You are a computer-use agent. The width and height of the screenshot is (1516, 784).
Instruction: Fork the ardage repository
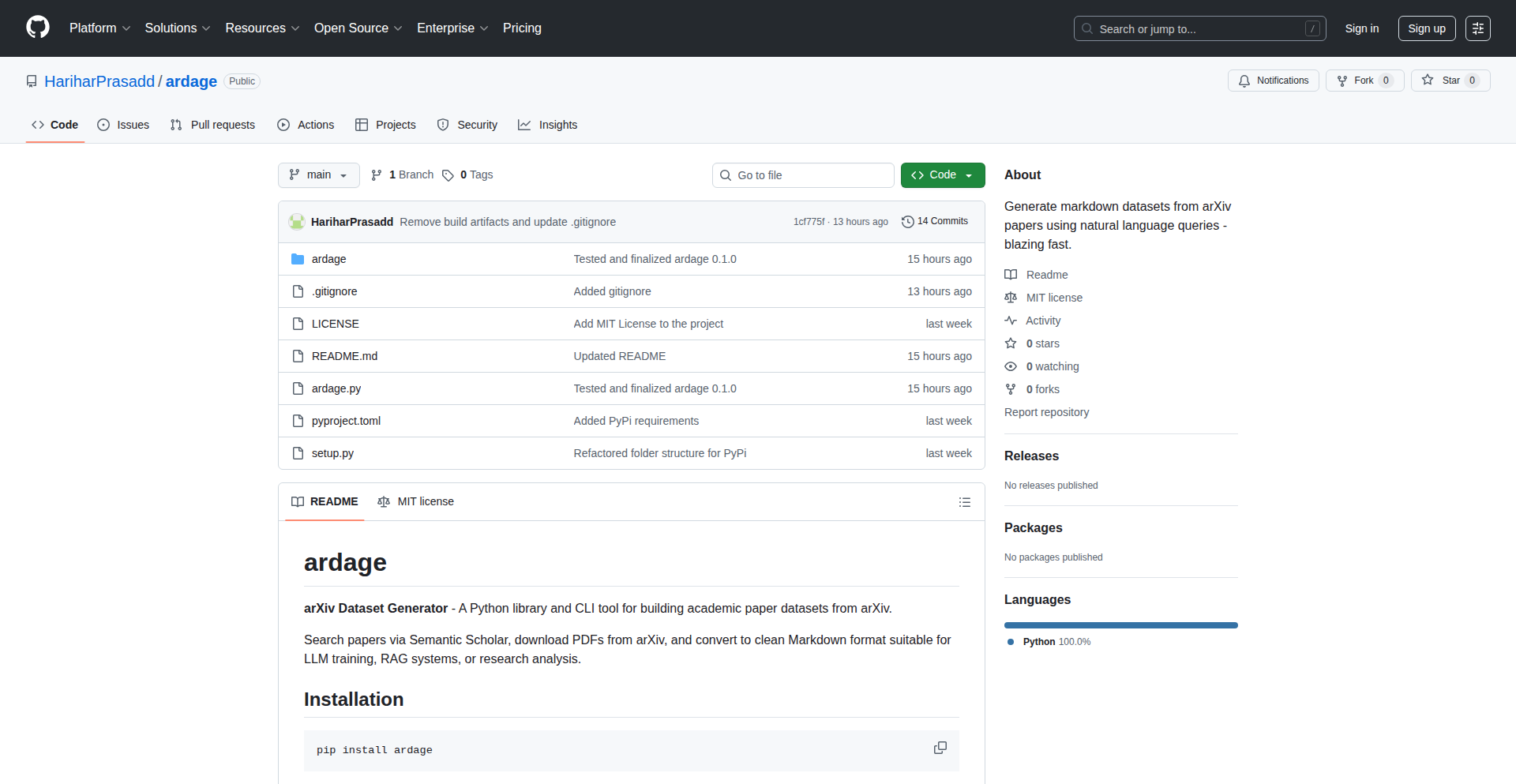point(1364,80)
